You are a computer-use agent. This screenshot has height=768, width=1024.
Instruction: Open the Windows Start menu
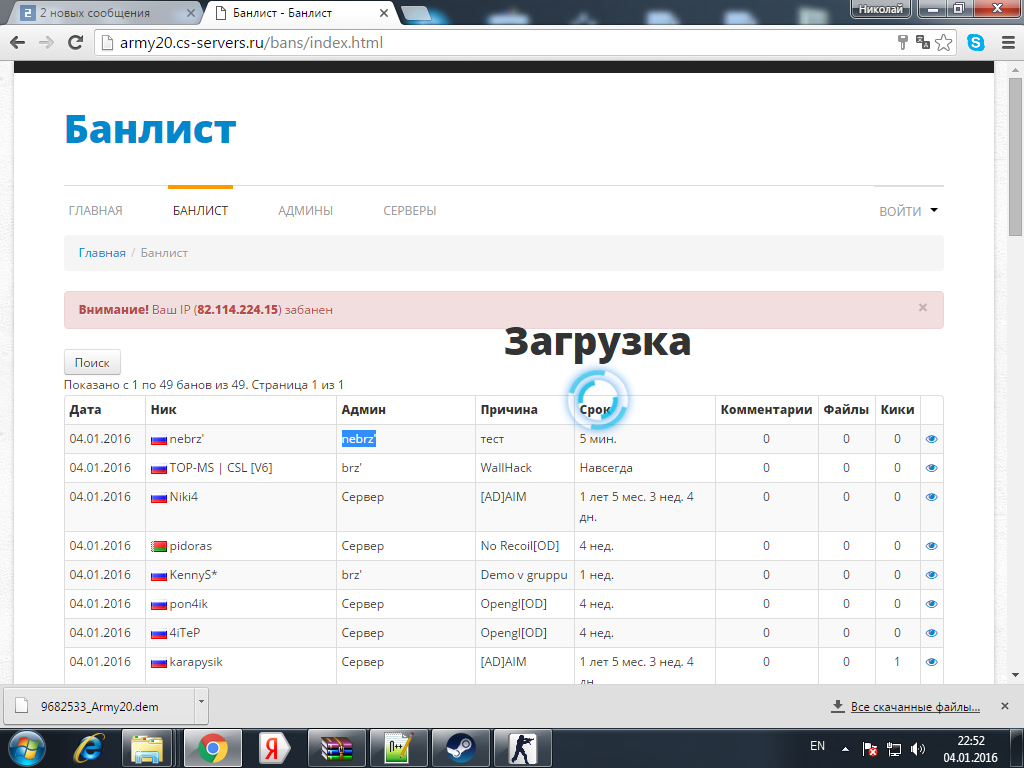click(25, 748)
